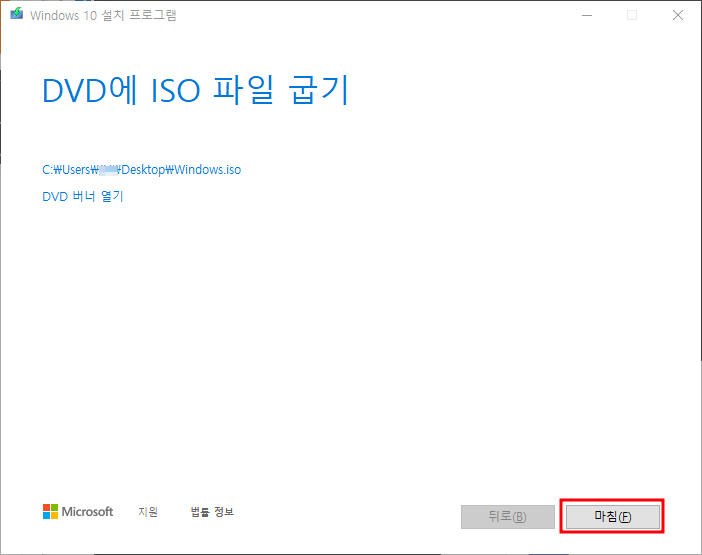Close the Windows 10 설치 프로그램 window
This screenshot has height=555, width=702.
coord(678,15)
